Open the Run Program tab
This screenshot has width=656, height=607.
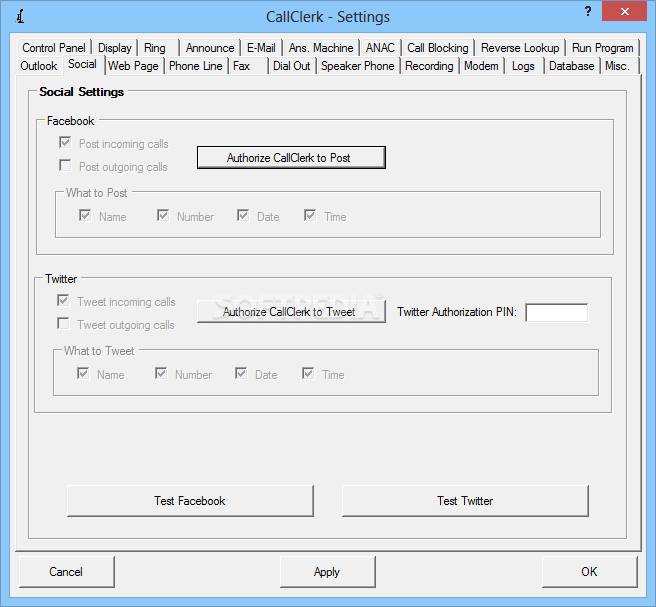click(x=602, y=48)
